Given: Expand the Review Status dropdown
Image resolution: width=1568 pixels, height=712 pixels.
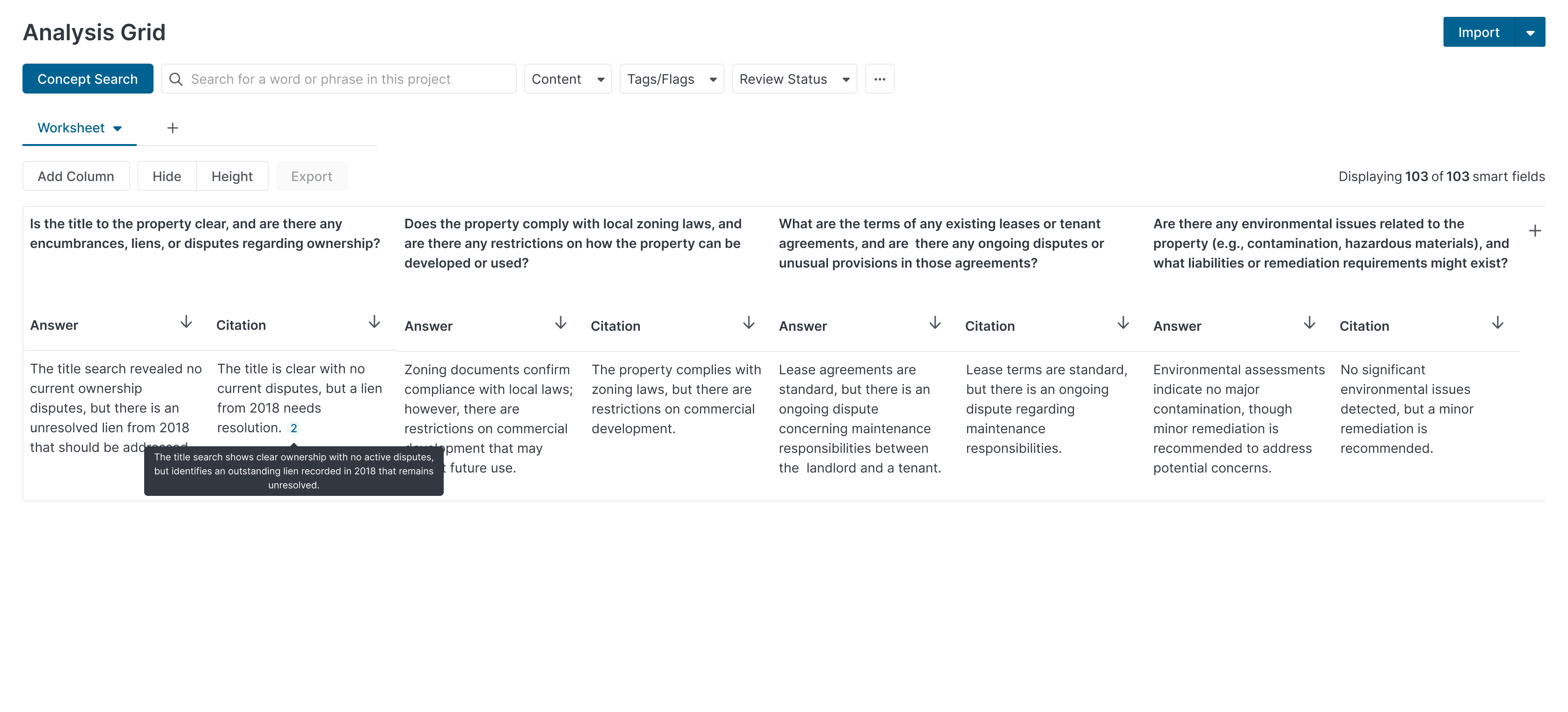Looking at the screenshot, I should tap(794, 79).
